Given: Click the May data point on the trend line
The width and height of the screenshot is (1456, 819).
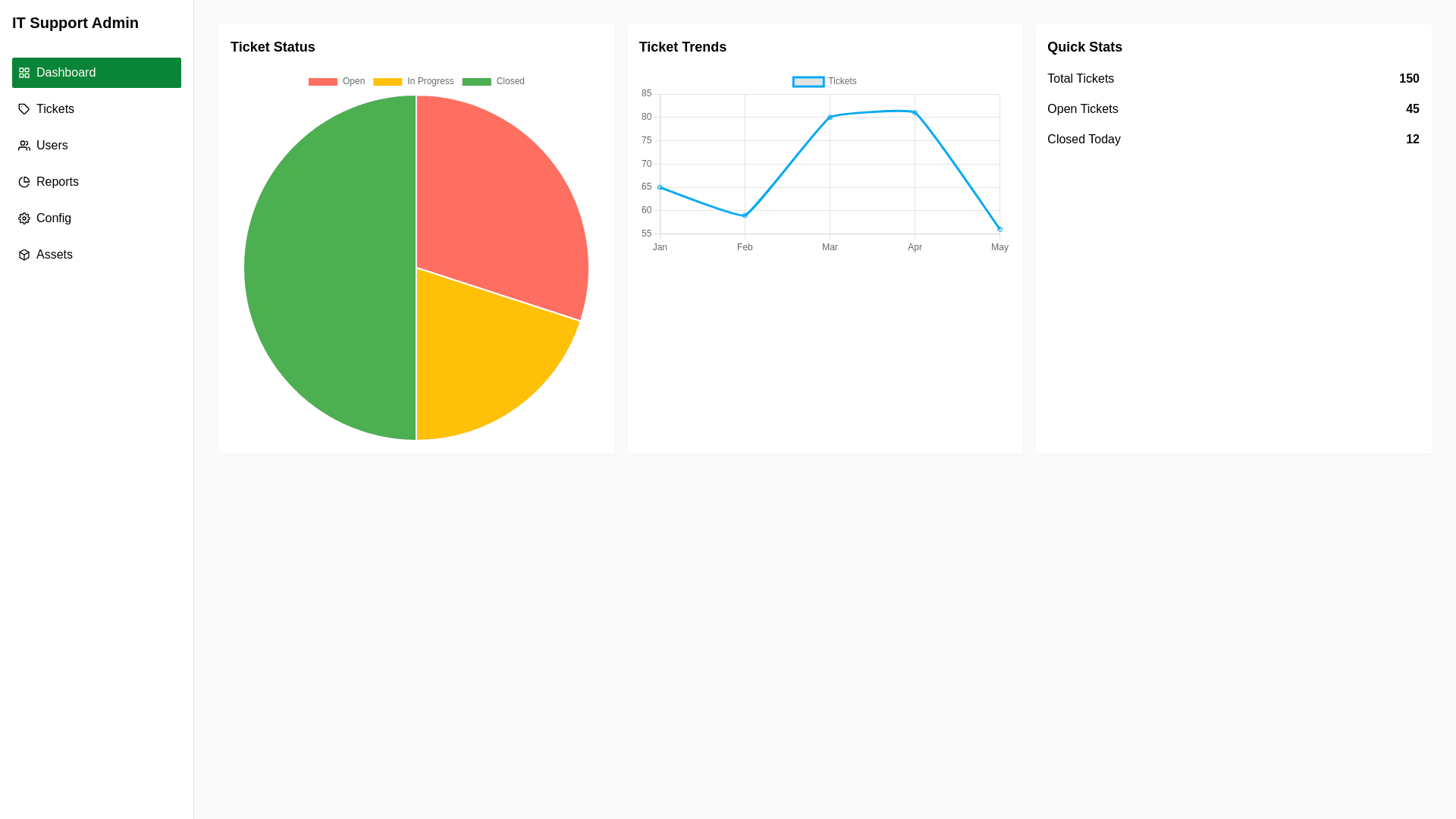Looking at the screenshot, I should click(x=999, y=229).
